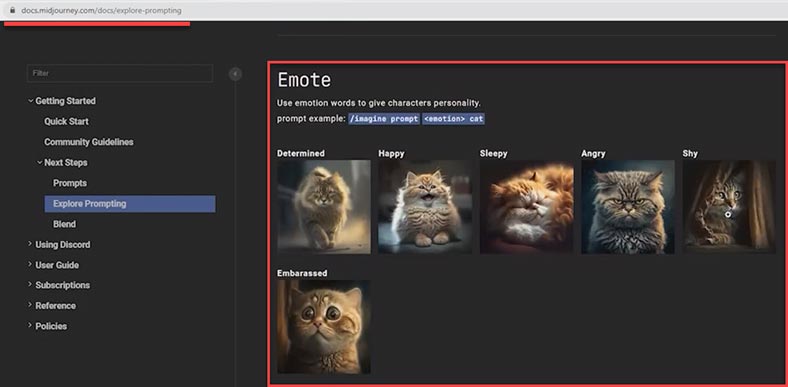The image size is (788, 387).
Task: Open the Next Steps section link
Action: pyautogui.click(x=66, y=163)
